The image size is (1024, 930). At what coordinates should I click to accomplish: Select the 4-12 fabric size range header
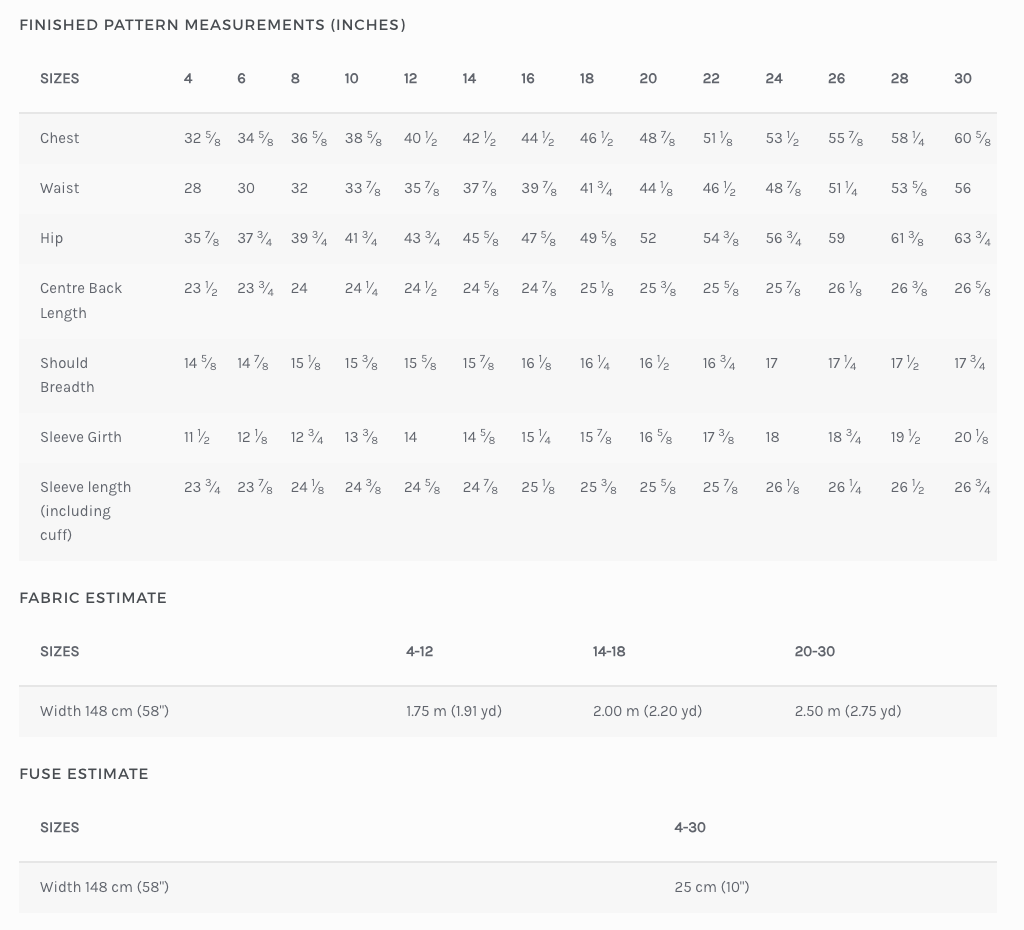[420, 651]
